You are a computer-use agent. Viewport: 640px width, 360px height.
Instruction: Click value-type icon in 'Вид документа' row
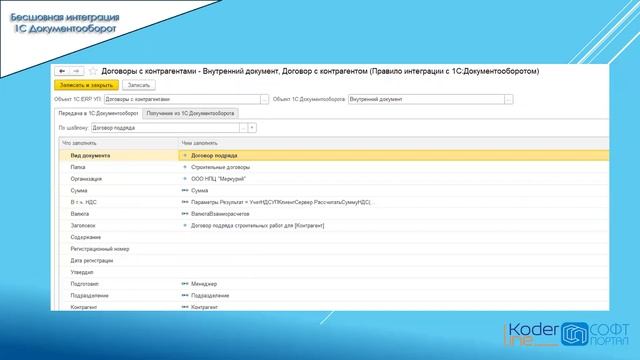(185, 156)
